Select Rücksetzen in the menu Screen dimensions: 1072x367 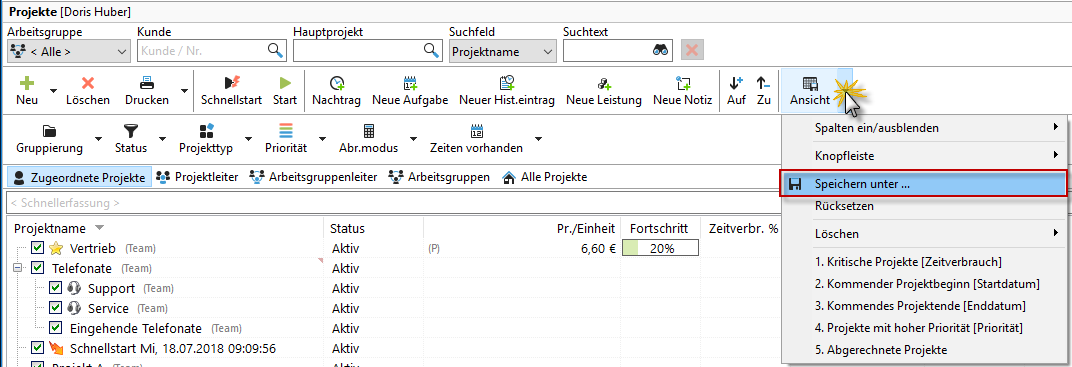tap(924, 205)
